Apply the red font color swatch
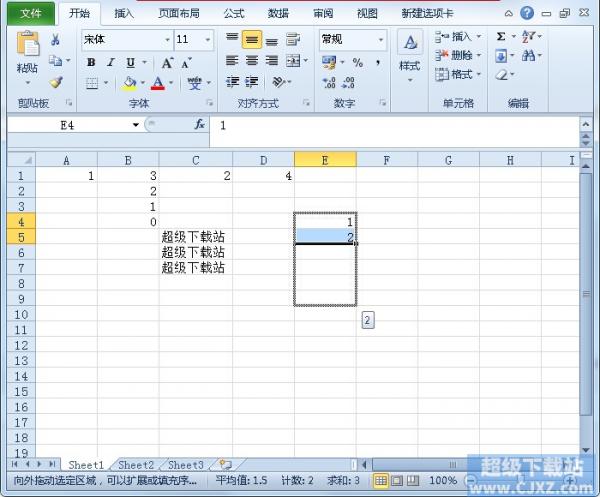Viewport: 600px width, 497px height. pyautogui.click(x=158, y=83)
